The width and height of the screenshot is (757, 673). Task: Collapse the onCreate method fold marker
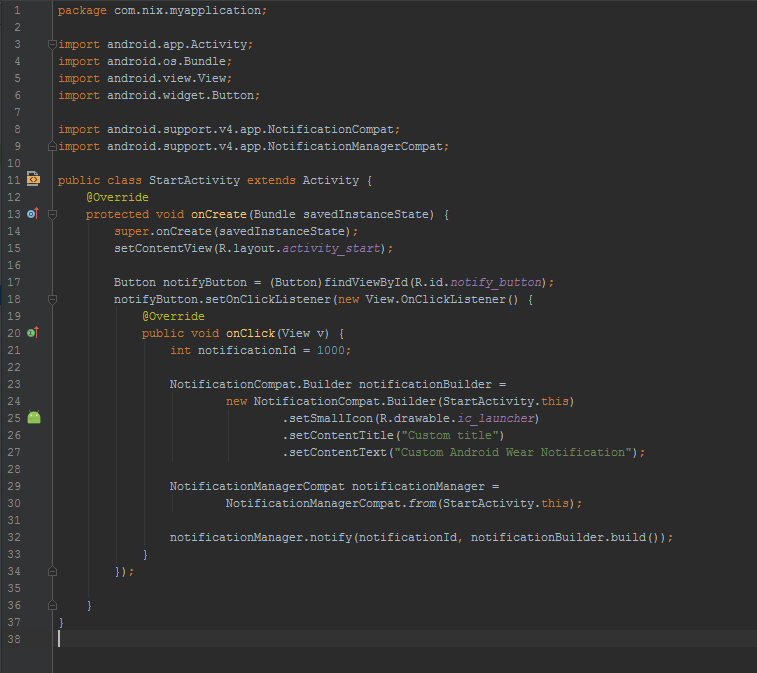click(x=52, y=214)
